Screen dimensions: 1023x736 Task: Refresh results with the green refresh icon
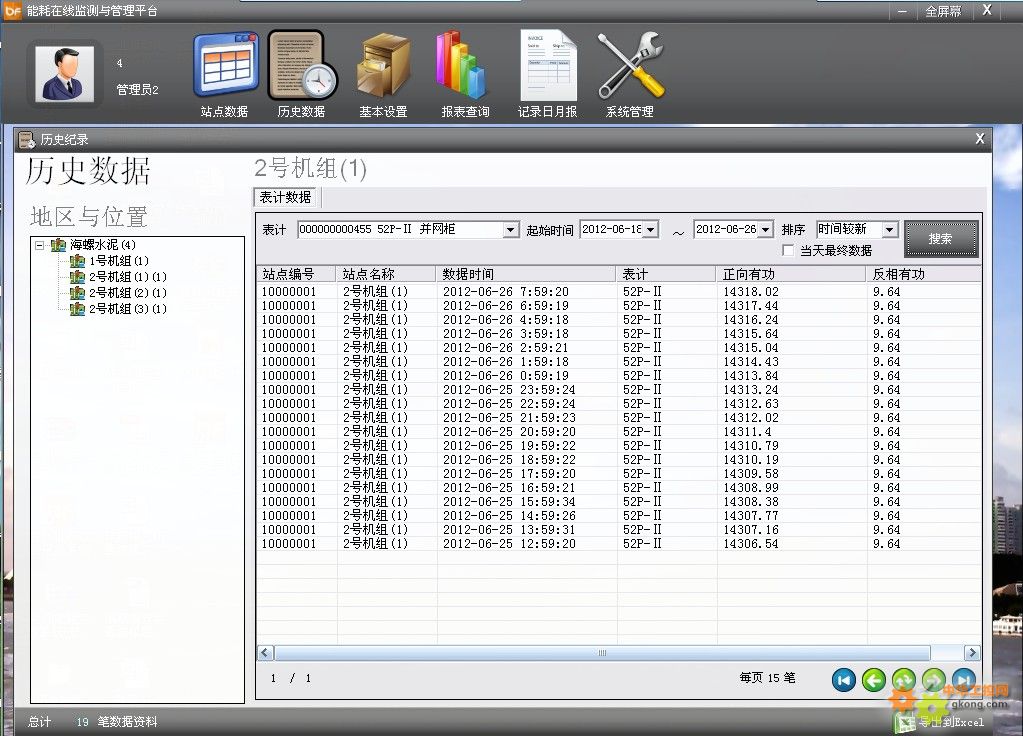[x=904, y=680]
